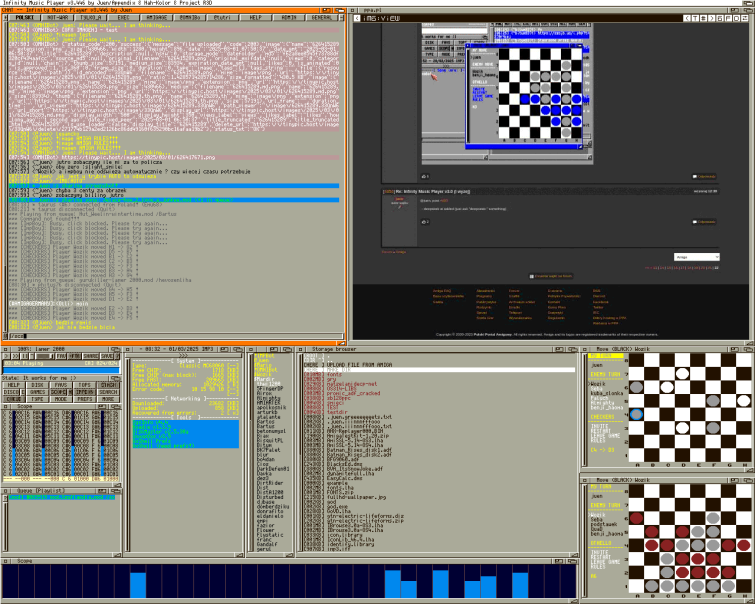Screen dimensions: 755x604
Task: Click LEAVE GAME in the Checkers window
Action: pos(605,435)
